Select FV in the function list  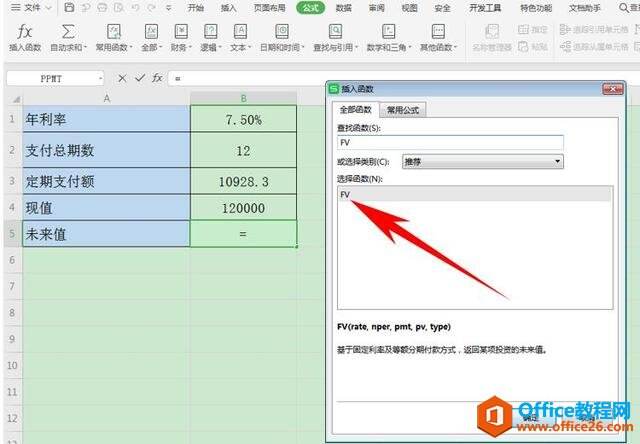click(475, 195)
